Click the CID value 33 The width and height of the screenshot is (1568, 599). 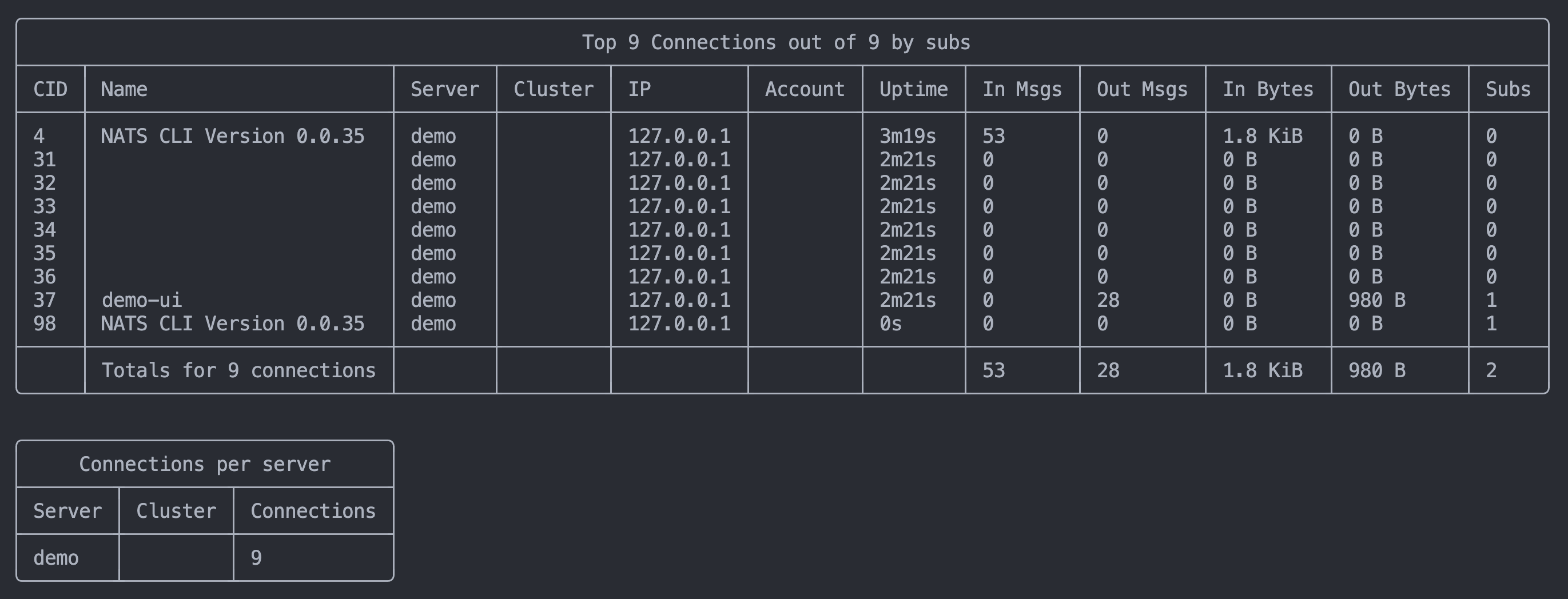(x=45, y=207)
